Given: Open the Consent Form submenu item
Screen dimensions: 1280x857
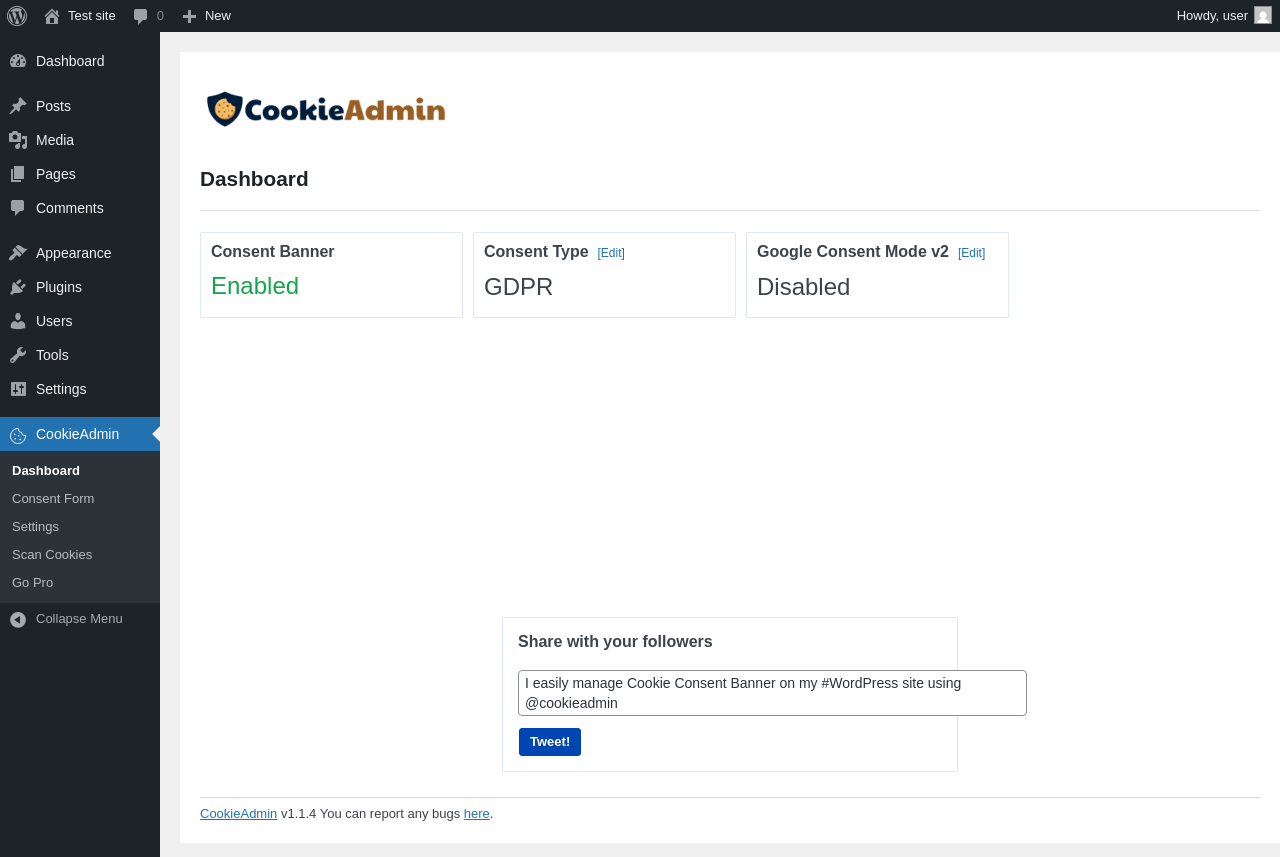Looking at the screenshot, I should coord(53,499).
